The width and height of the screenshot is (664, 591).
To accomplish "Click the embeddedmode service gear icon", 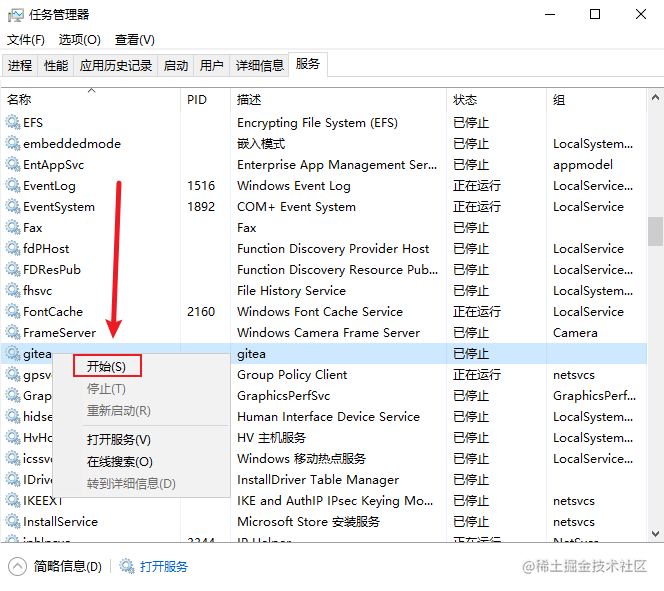I will click(13, 144).
